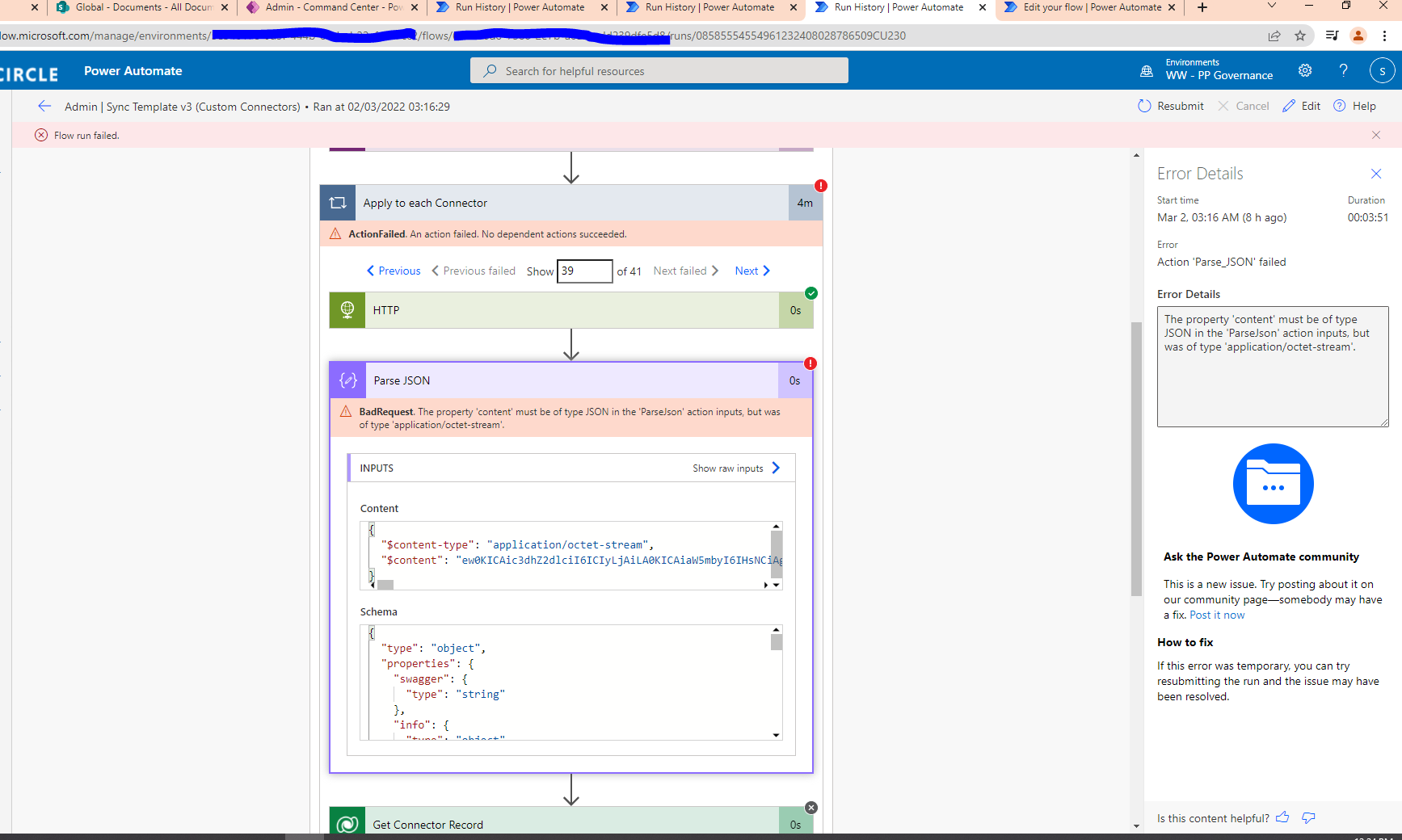Open flow editor via the Edit pencil icon

click(x=1288, y=105)
